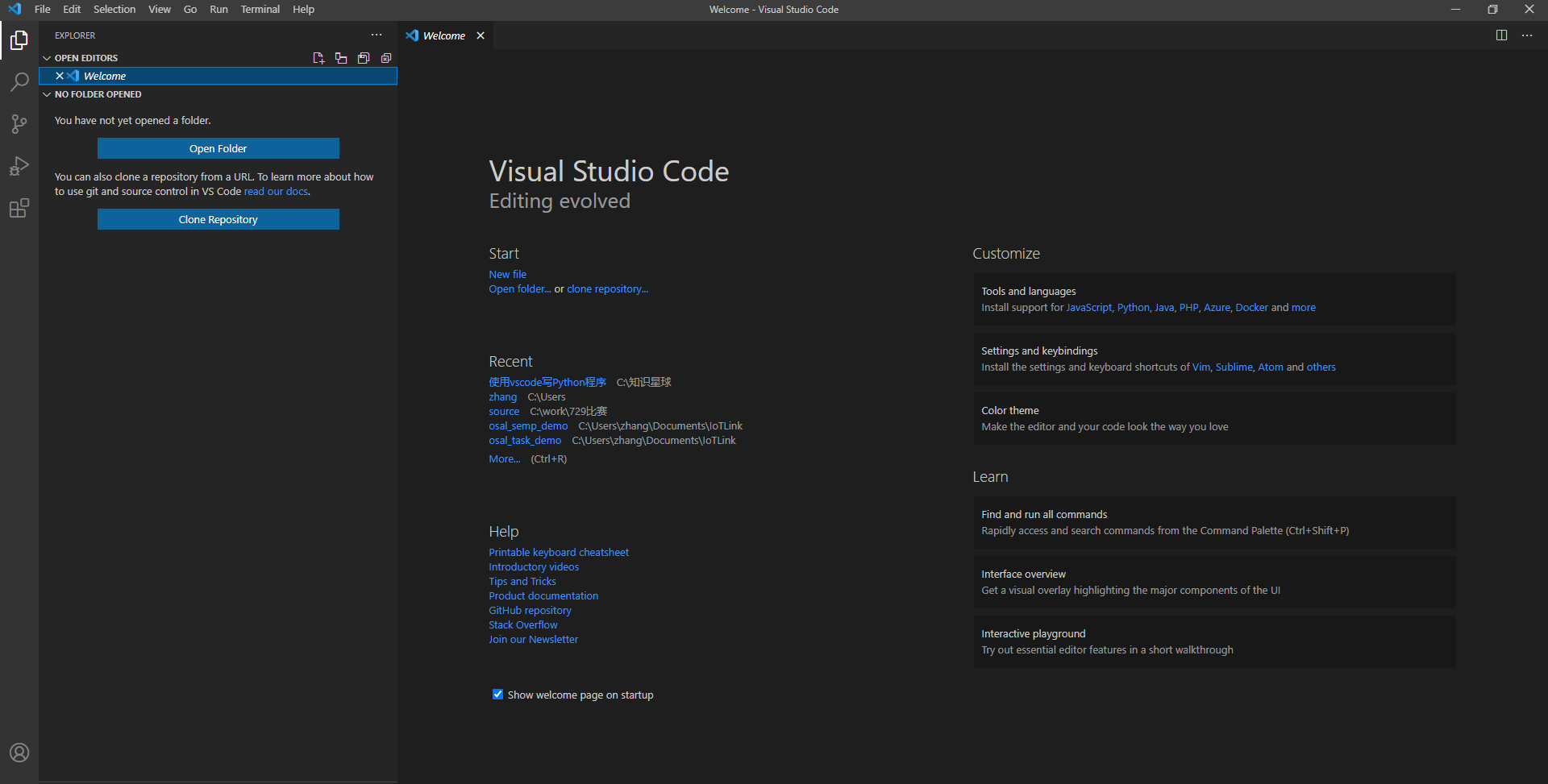Viewport: 1548px width, 784px height.
Task: Click Save All icon in Open Editors
Action: (364, 58)
